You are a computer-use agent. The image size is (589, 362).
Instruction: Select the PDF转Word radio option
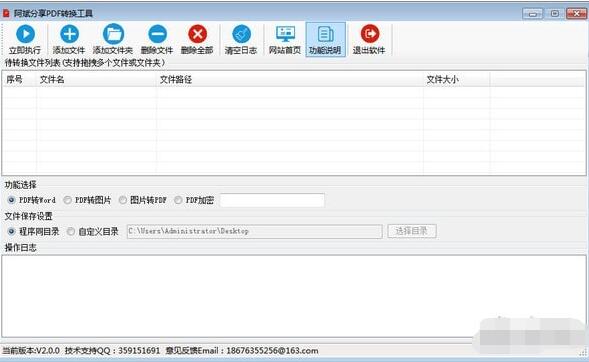[11, 200]
